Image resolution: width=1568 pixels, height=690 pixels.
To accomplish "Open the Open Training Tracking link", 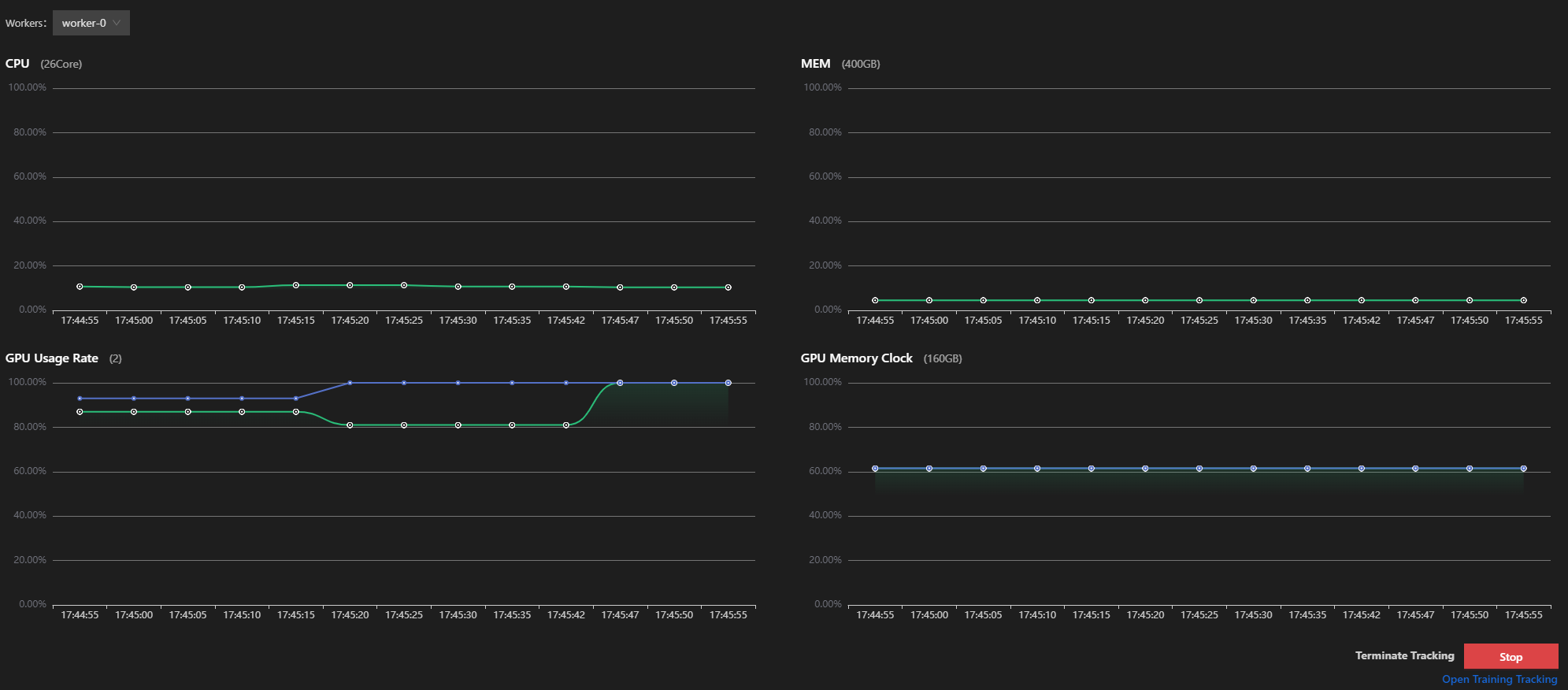I will click(1499, 679).
